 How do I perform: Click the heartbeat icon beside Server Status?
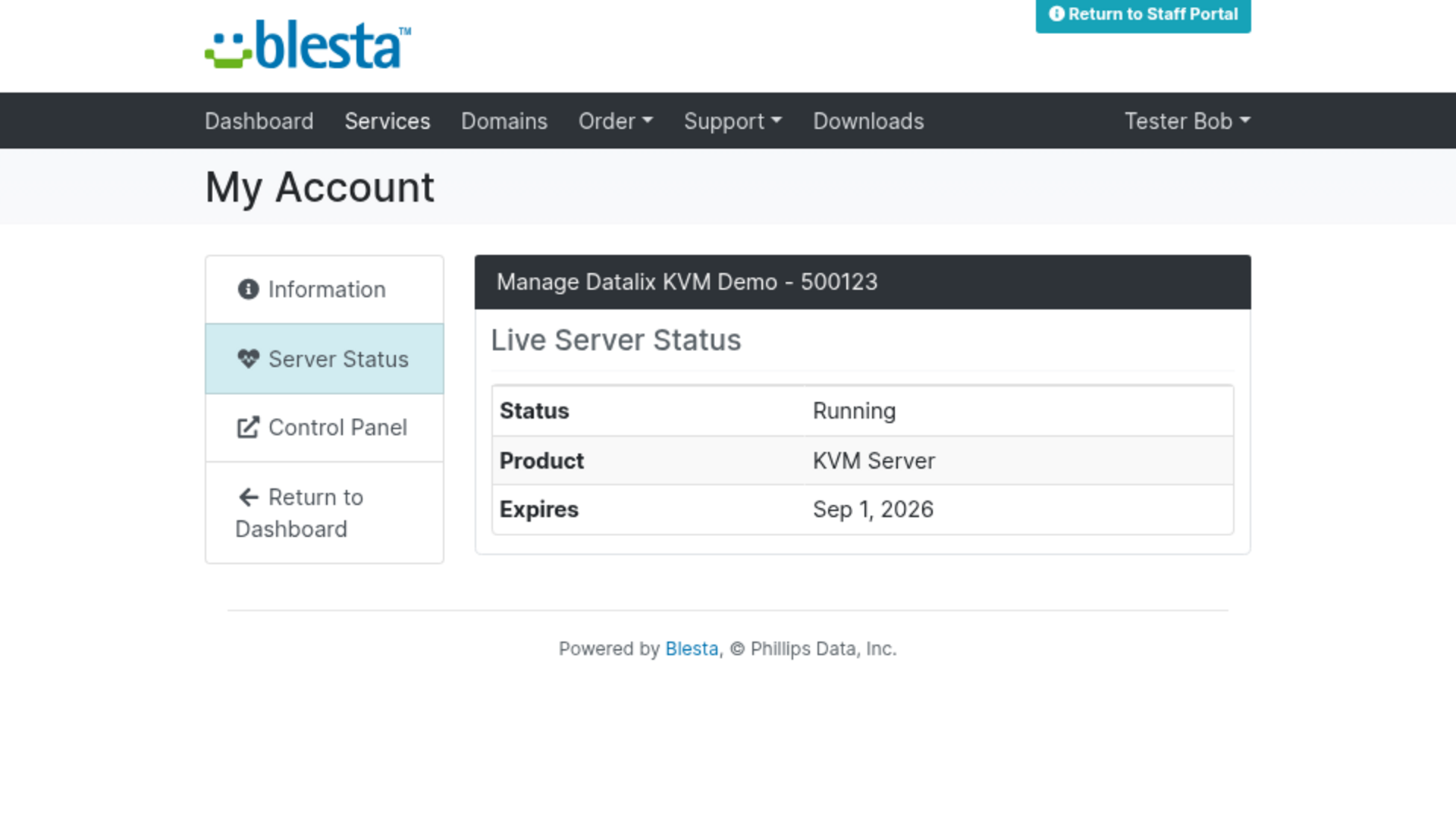coord(248,359)
